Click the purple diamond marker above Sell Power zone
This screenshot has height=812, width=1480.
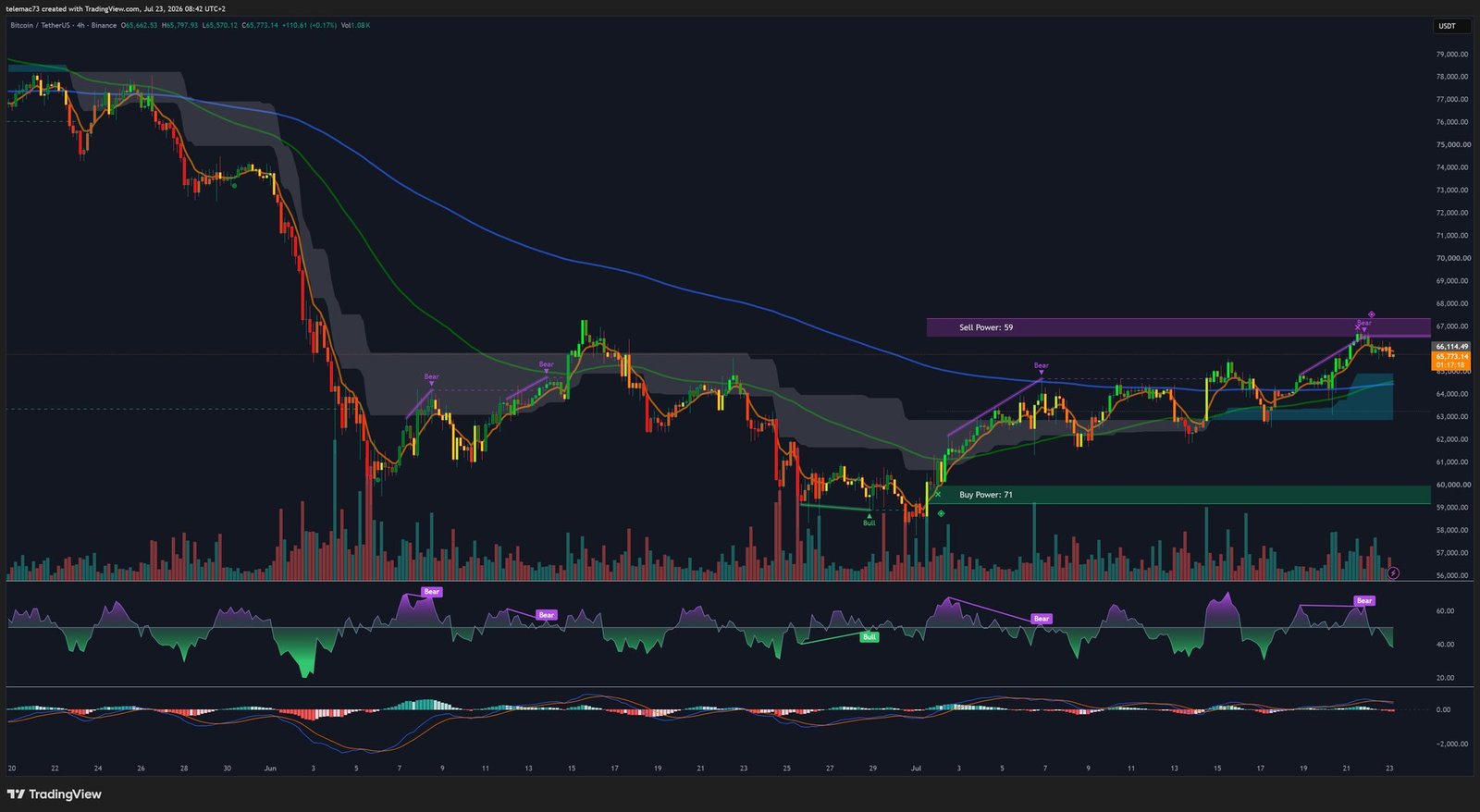click(x=1372, y=314)
